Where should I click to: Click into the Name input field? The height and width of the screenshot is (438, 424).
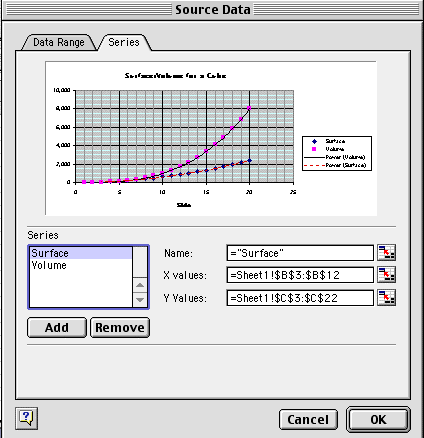click(x=300, y=253)
